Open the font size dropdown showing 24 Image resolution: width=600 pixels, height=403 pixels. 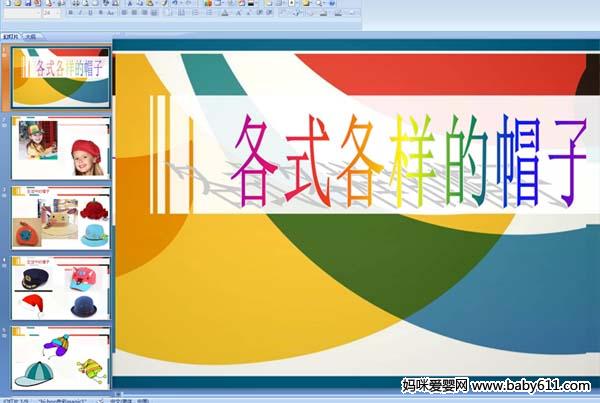coord(48,14)
